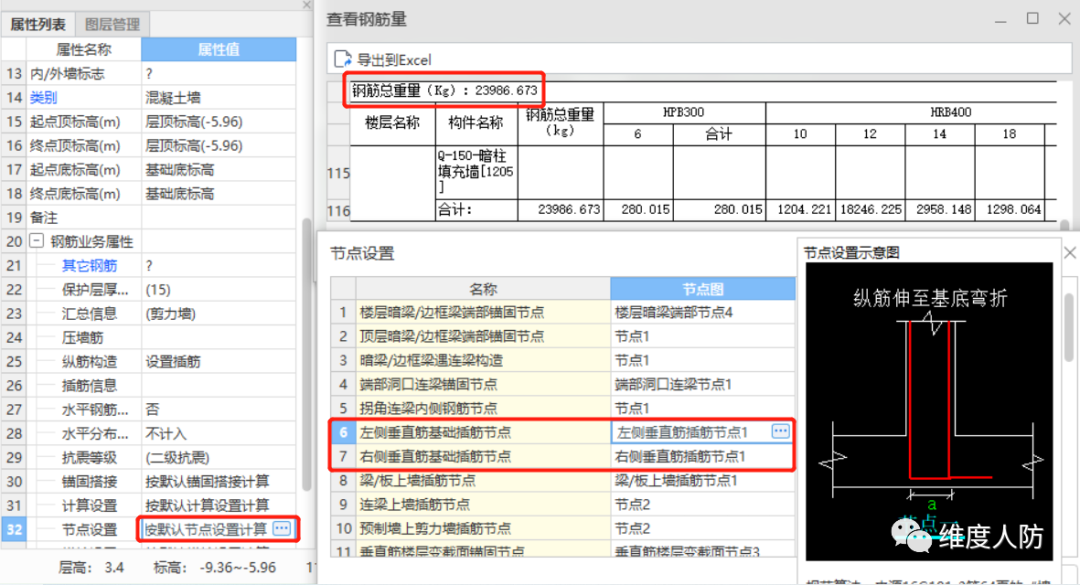Minimize the 查看钢筋量 window
Viewport: 1080px width, 585px height.
click(x=1001, y=20)
